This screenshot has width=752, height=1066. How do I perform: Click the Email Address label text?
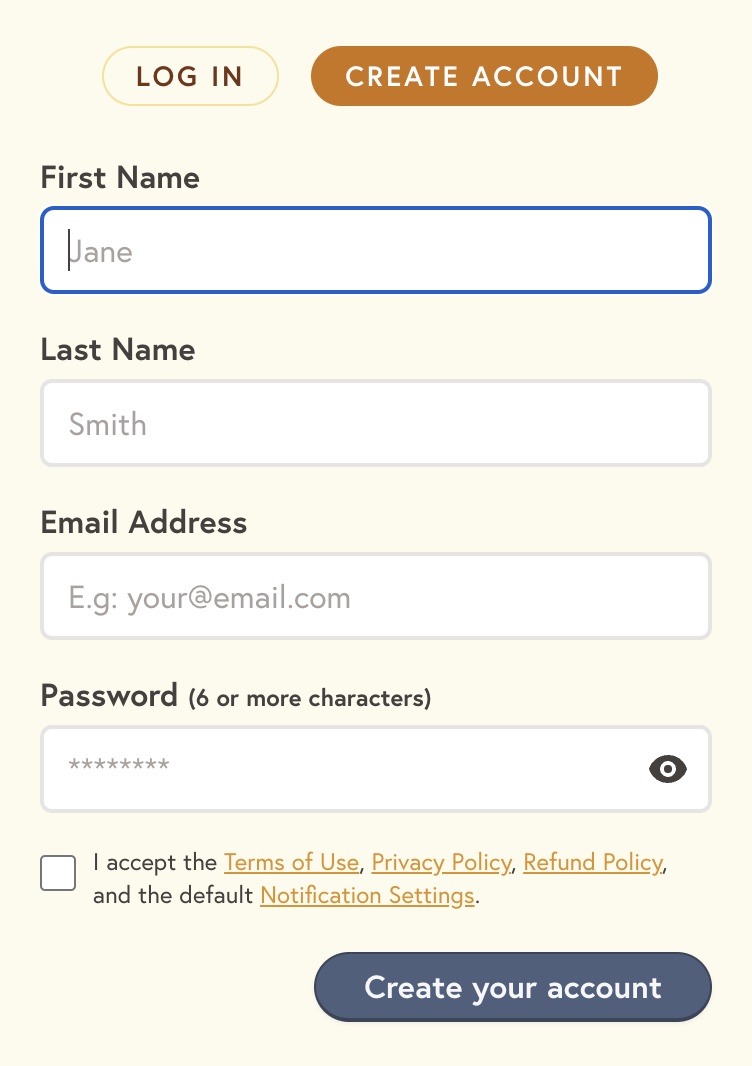(x=144, y=523)
